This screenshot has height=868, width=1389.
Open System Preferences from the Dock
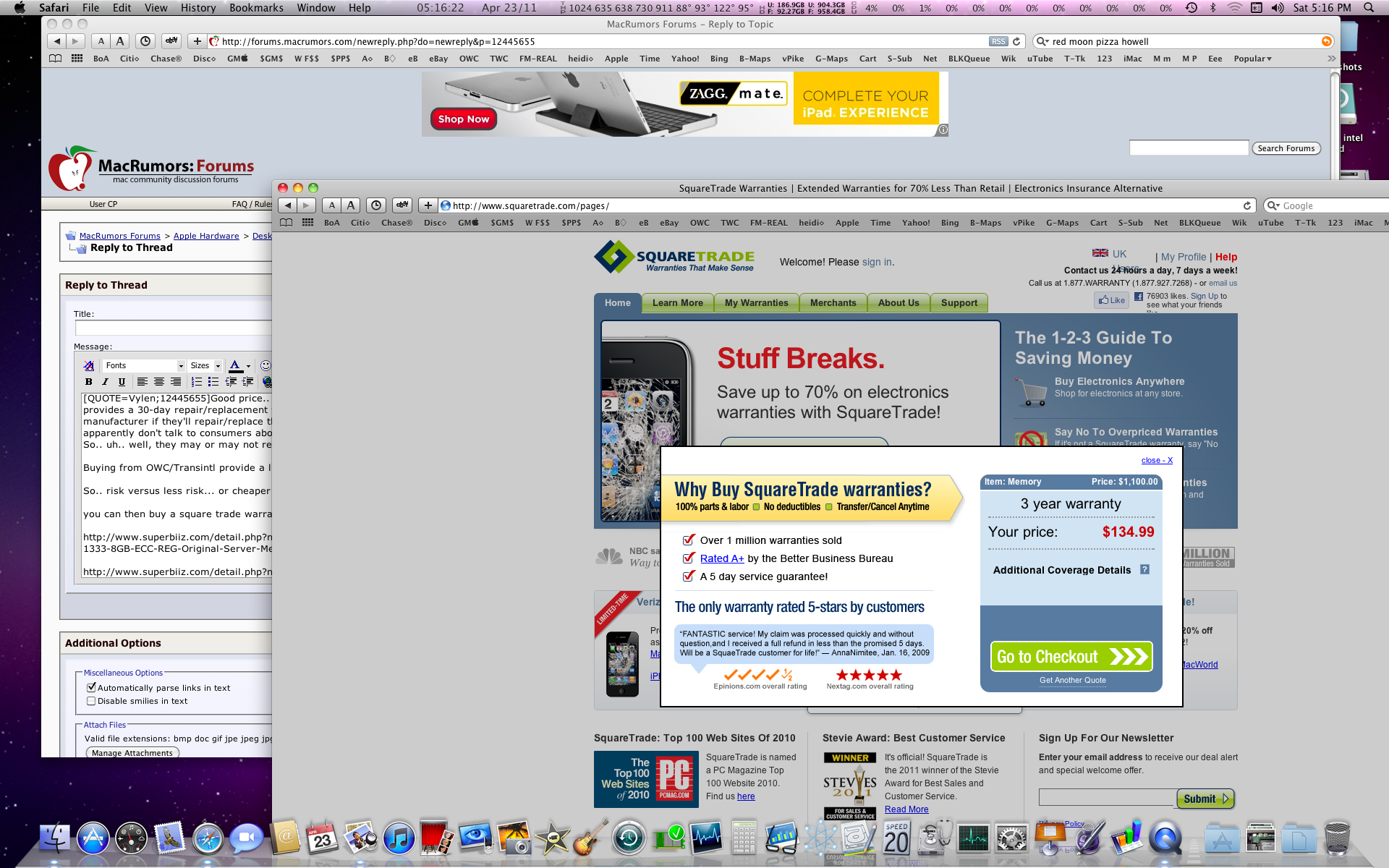coord(1012,839)
